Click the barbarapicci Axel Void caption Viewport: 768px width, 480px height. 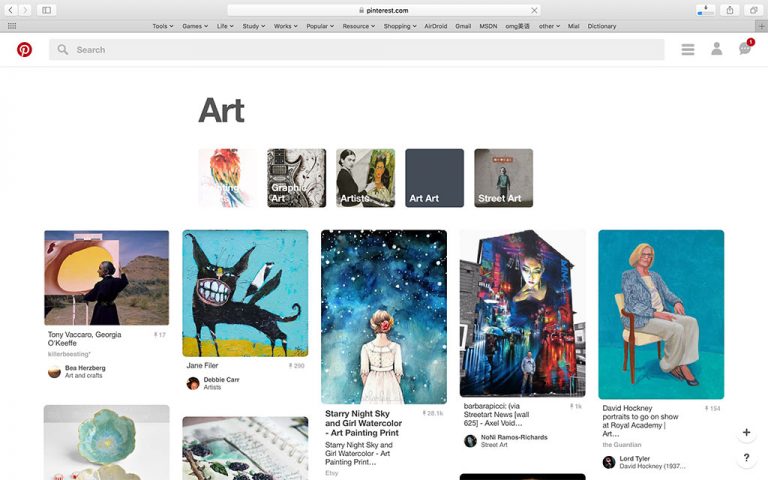point(497,414)
